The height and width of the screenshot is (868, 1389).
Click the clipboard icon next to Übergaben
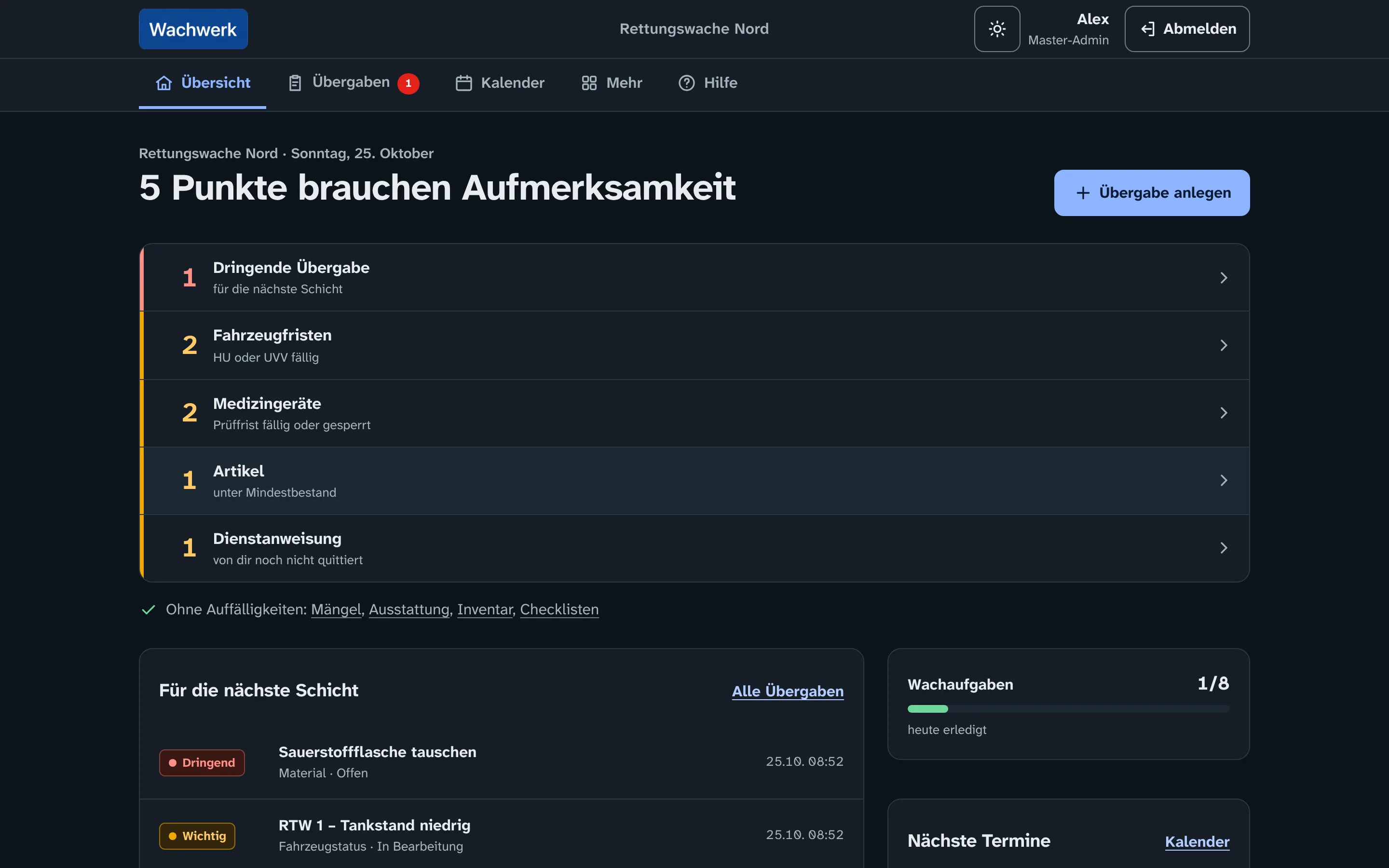point(295,83)
